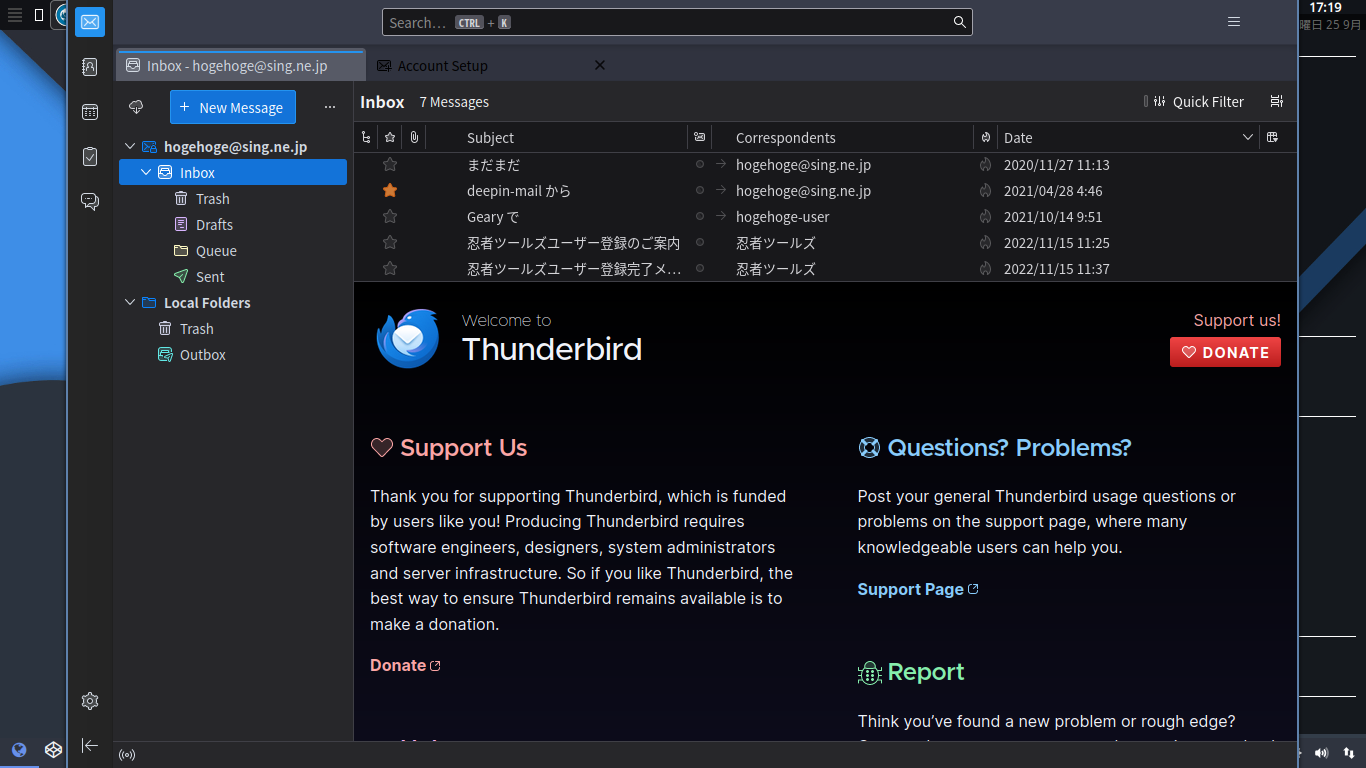This screenshot has width=1366, height=768.
Task: Sort by the attachment column header
Action: [414, 138]
